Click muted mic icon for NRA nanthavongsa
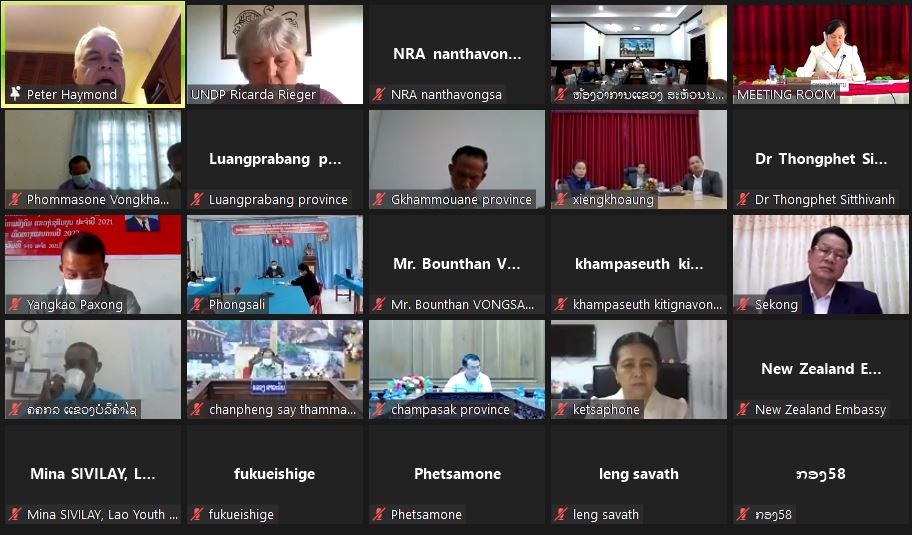Viewport: 912px width, 535px height. click(379, 94)
